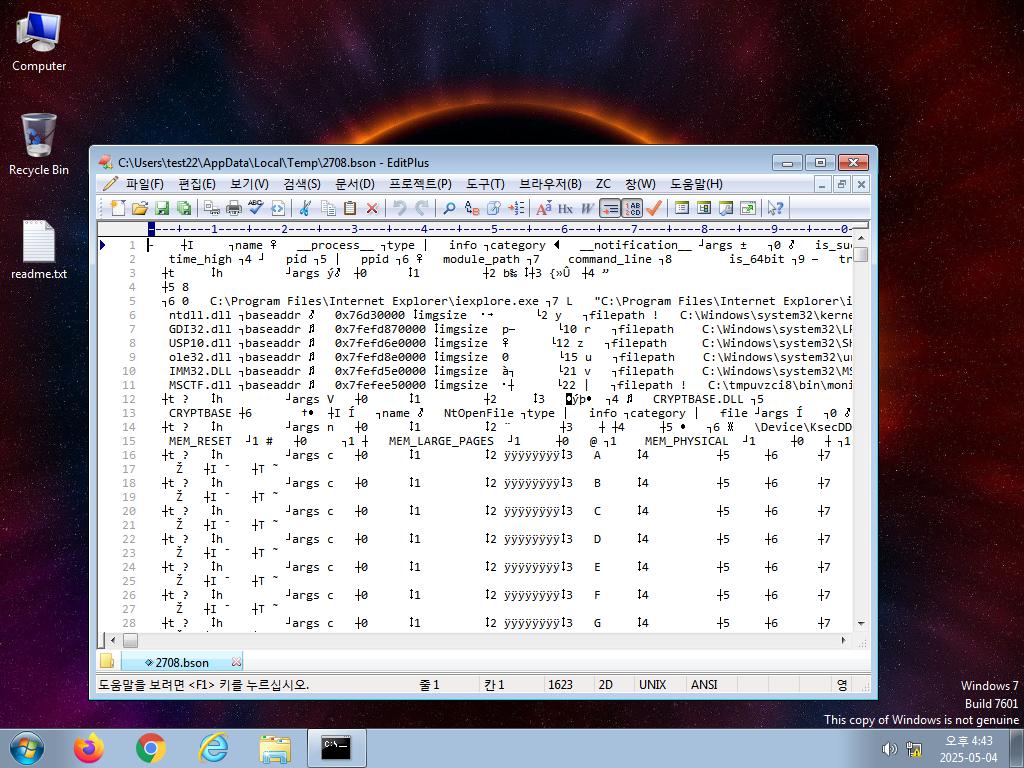Create a new document with New icon

tap(118, 208)
